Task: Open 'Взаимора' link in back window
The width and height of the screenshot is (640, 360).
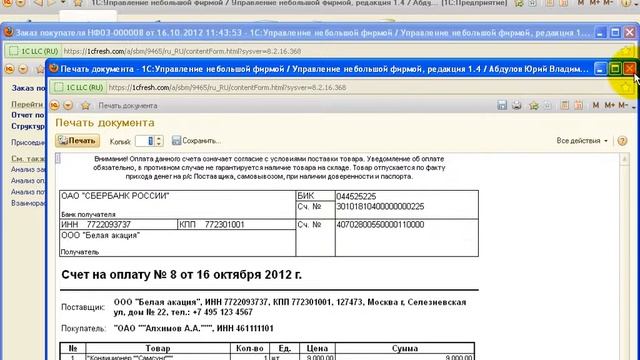Action: click(x=28, y=203)
